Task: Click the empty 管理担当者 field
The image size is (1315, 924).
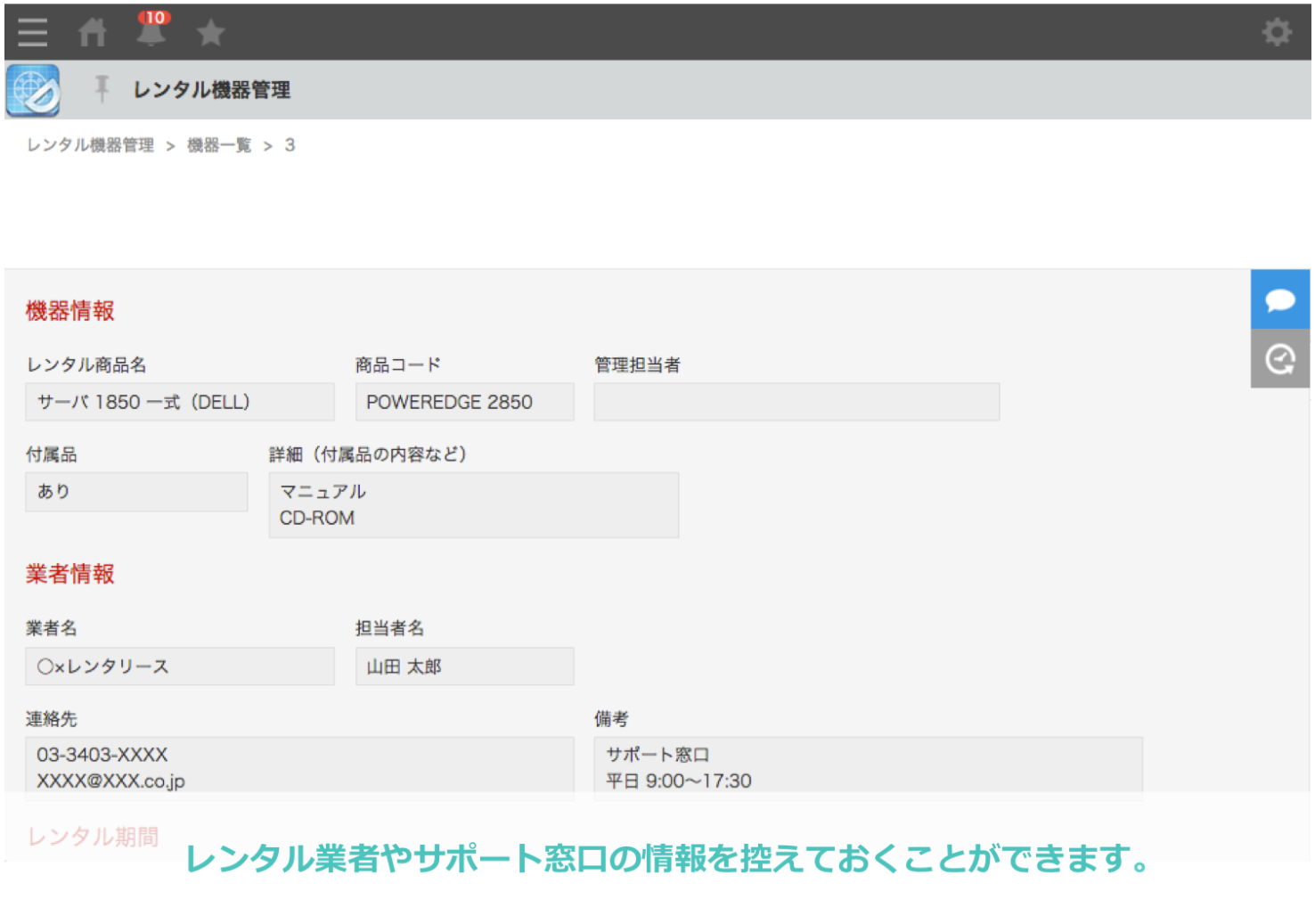Action: tap(796, 402)
